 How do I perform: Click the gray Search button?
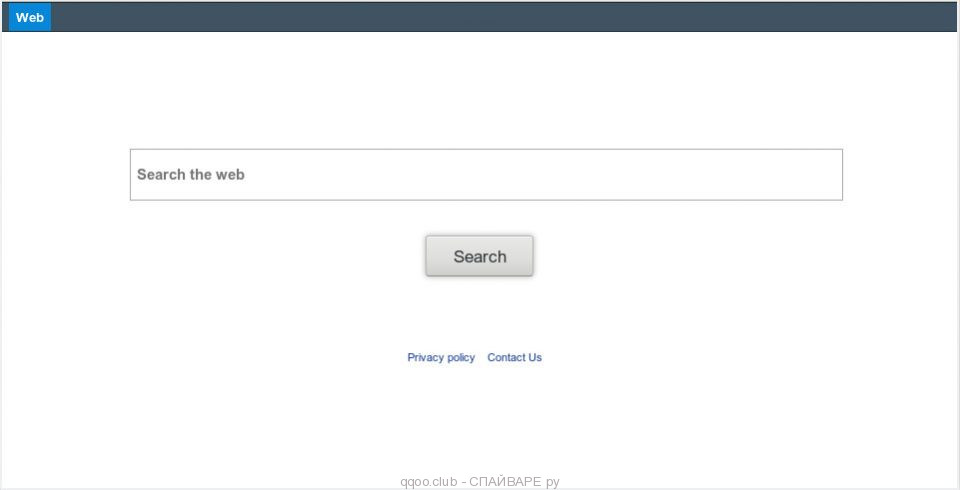(479, 256)
